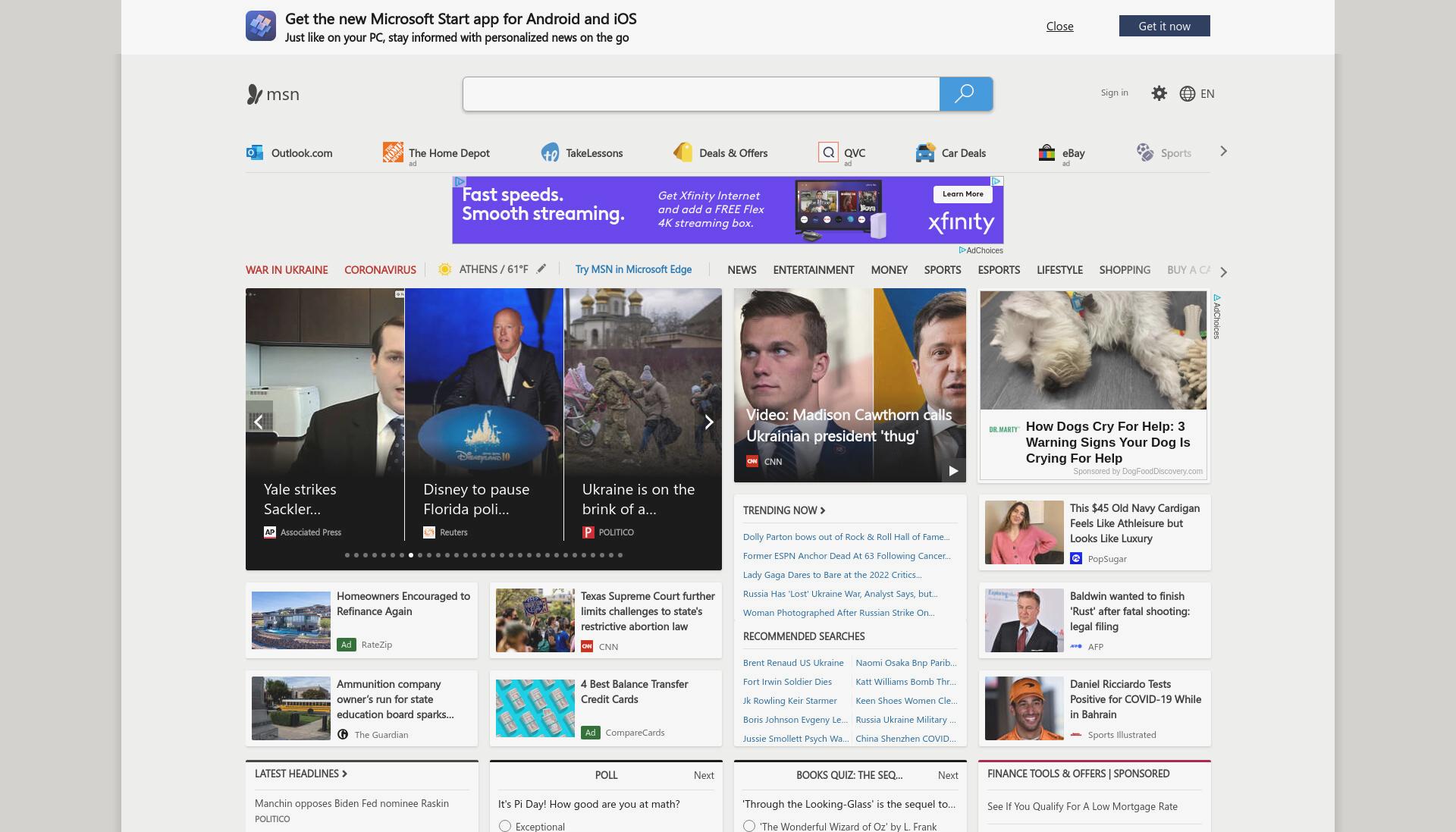The height and width of the screenshot is (832, 1456).
Task: Open the NEWS tab
Action: coord(742,270)
